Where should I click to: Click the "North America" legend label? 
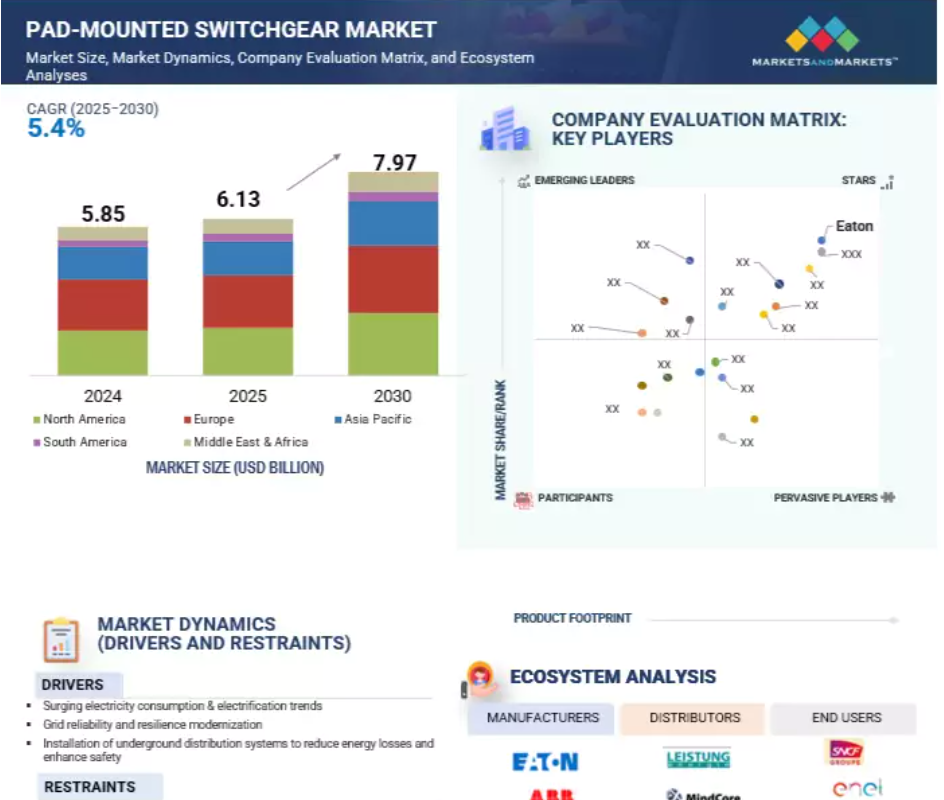click(84, 420)
